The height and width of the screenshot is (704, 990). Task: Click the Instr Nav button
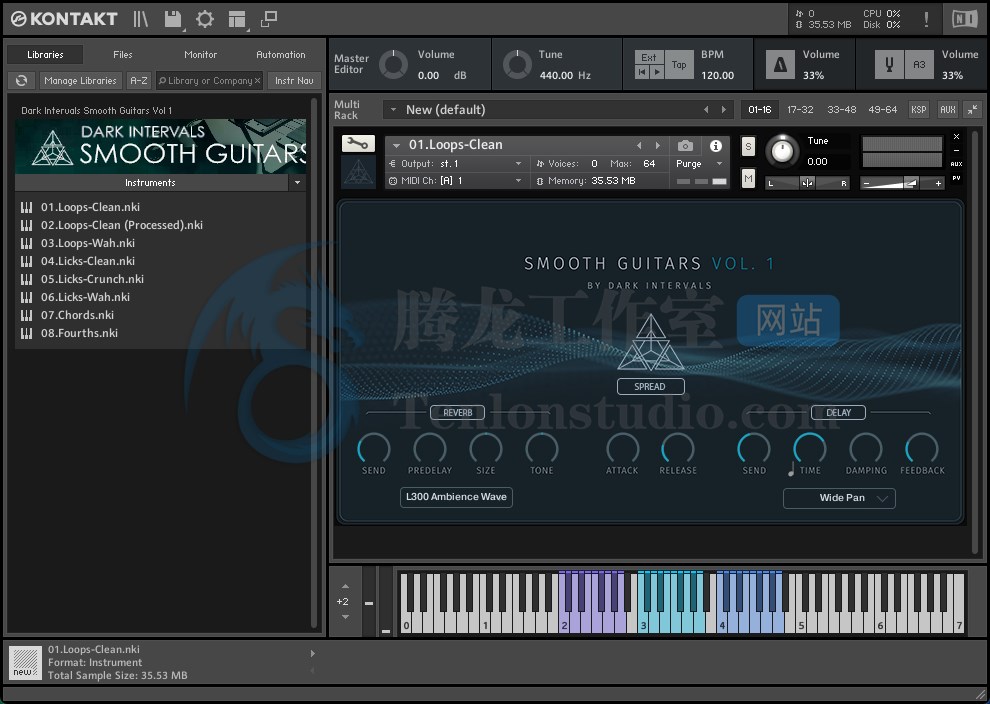(294, 81)
